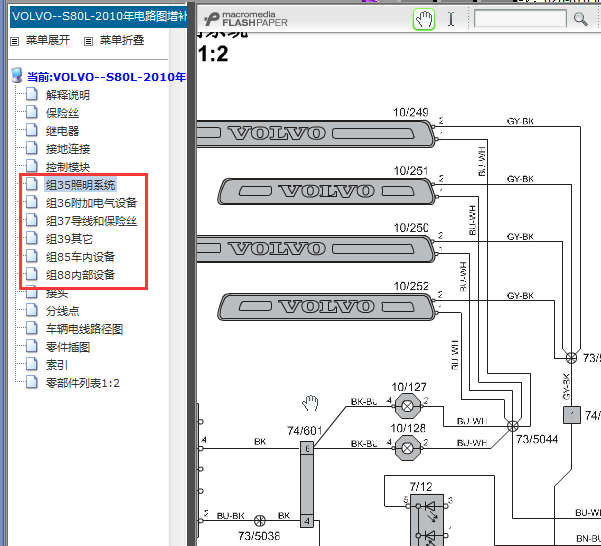This screenshot has height=546, width=601.
Task: Click the document icon next to 组37导线和保险丝
Action: coord(32,220)
